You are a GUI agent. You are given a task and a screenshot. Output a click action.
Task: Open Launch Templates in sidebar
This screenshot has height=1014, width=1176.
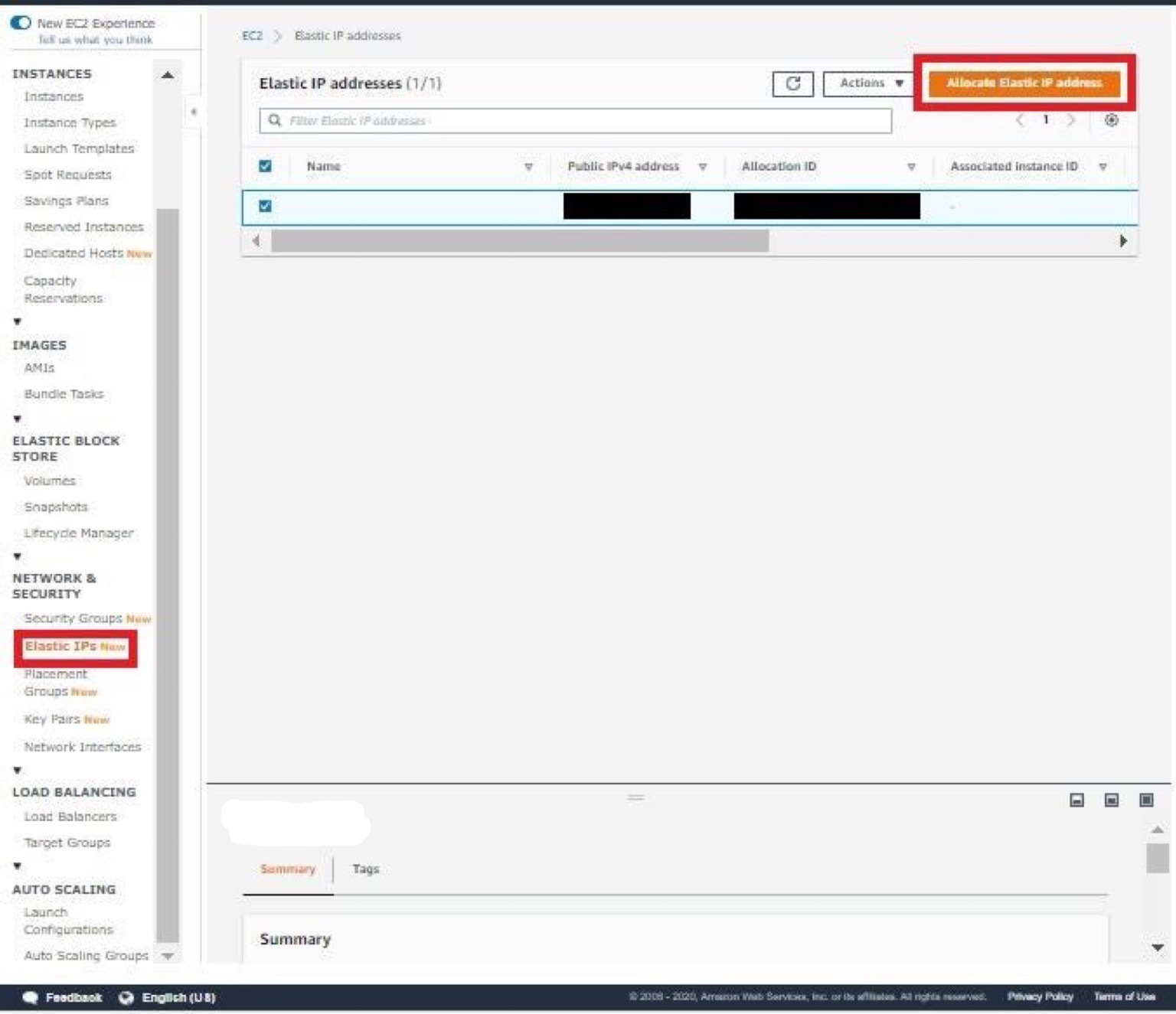pyautogui.click(x=79, y=148)
